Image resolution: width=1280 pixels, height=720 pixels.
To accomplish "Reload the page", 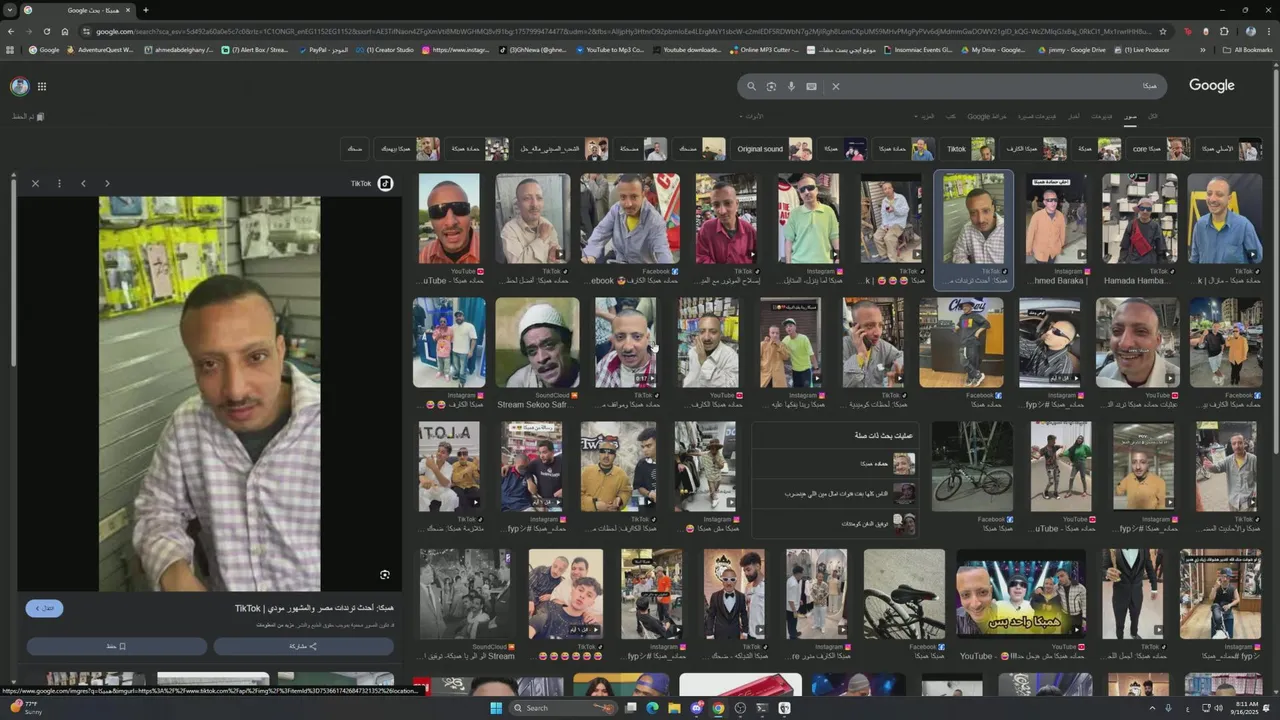I will [46, 31].
